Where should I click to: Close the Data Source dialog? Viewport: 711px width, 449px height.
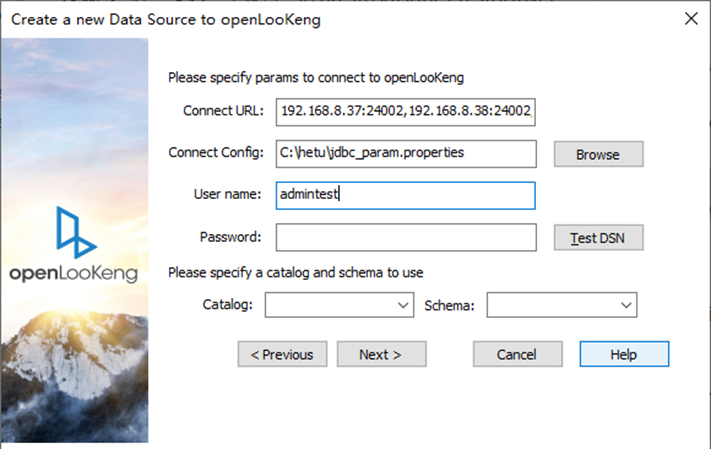[691, 19]
